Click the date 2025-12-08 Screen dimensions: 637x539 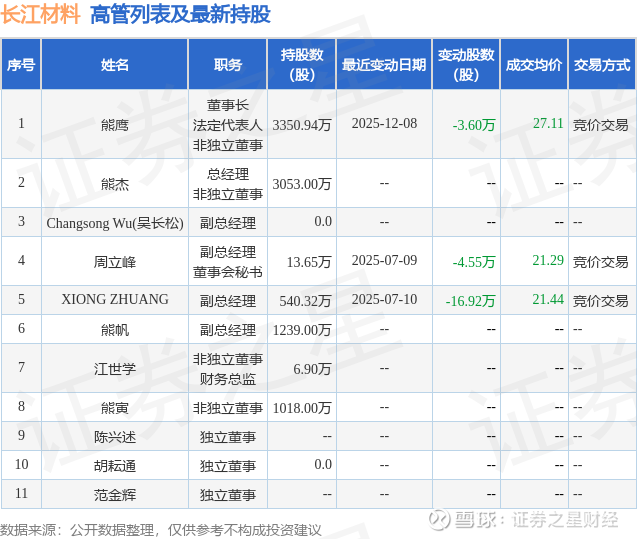pyautogui.click(x=384, y=123)
